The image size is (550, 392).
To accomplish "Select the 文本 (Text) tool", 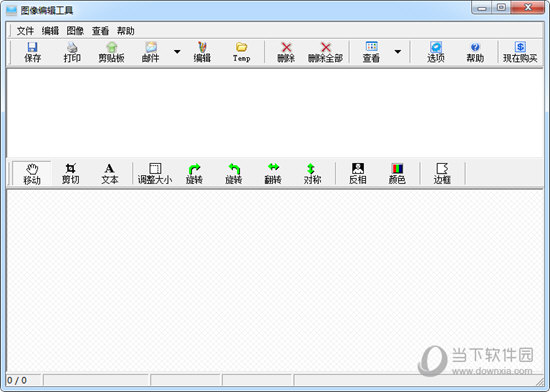I will 110,174.
